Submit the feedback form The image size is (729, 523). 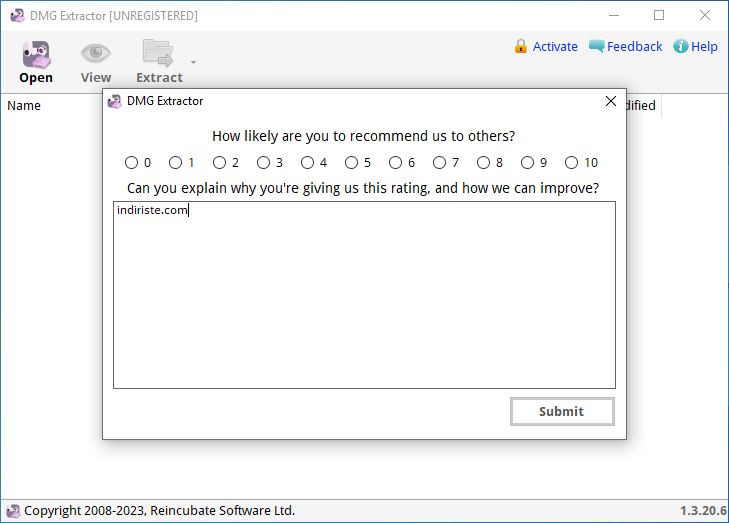pyautogui.click(x=562, y=411)
